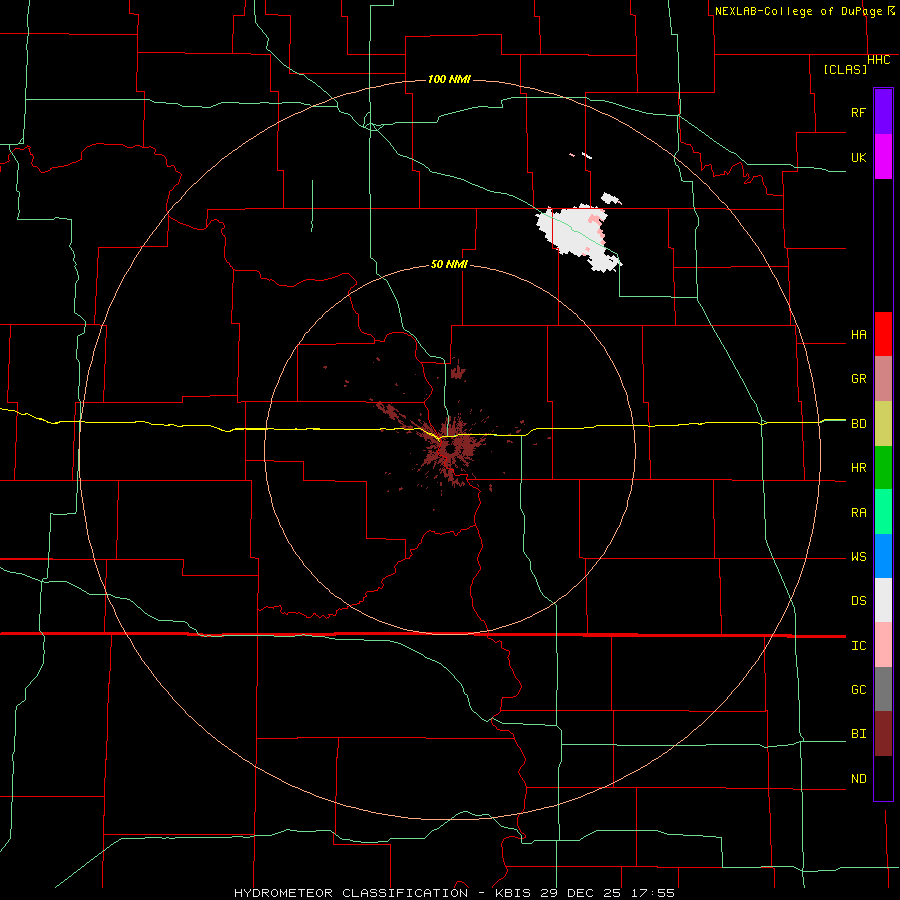Click the 'RA' legend label
The image size is (900, 900).
tap(858, 513)
